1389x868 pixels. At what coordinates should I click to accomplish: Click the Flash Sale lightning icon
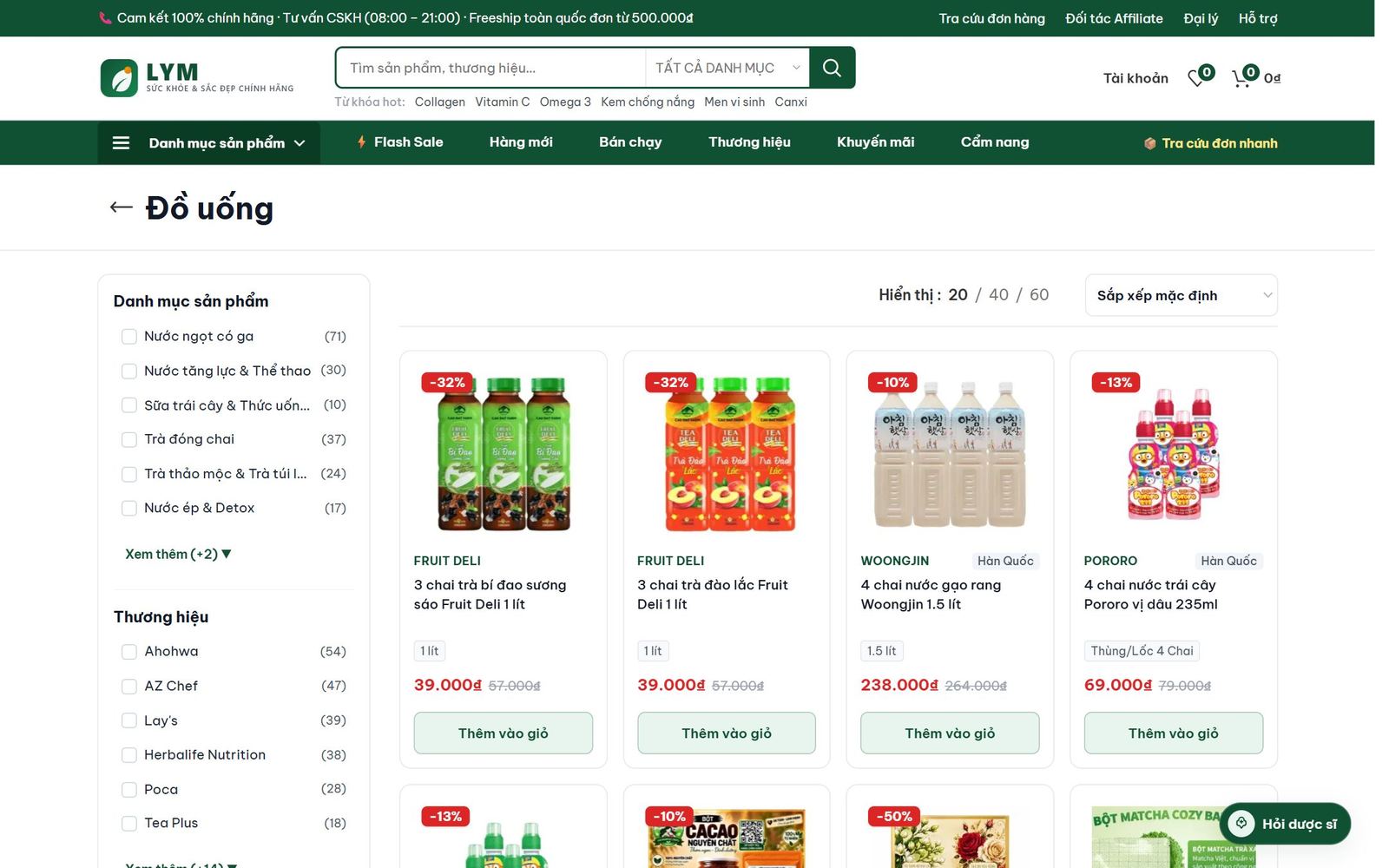pos(361,141)
